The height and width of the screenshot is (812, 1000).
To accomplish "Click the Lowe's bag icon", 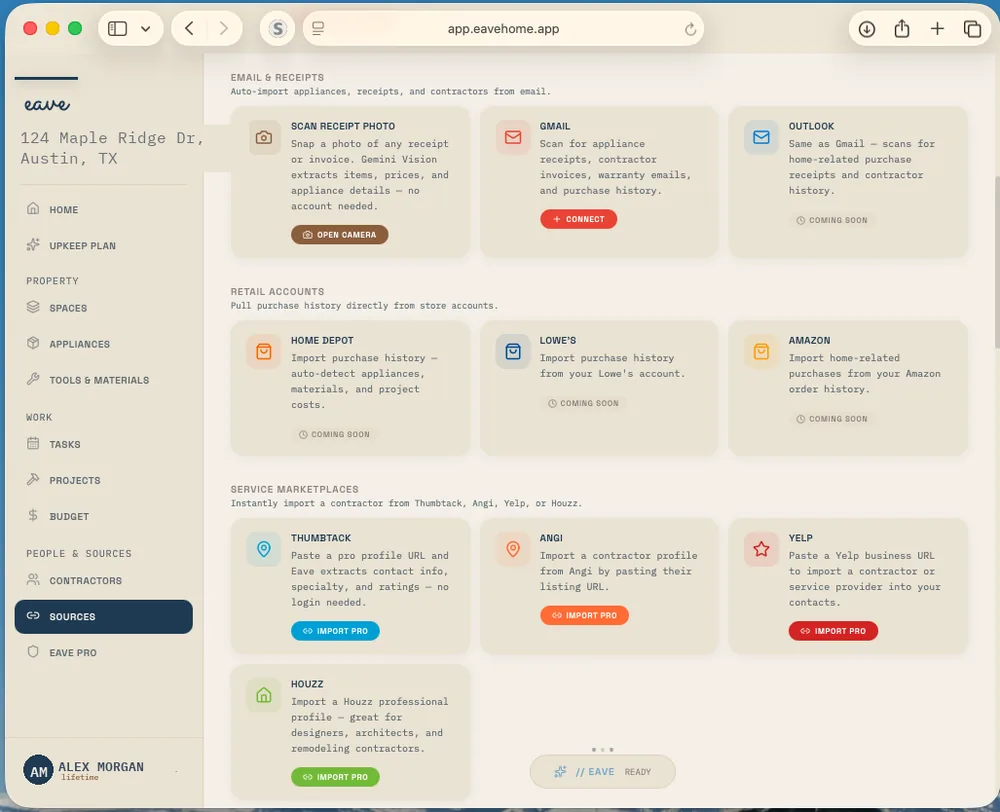I will pos(513,351).
